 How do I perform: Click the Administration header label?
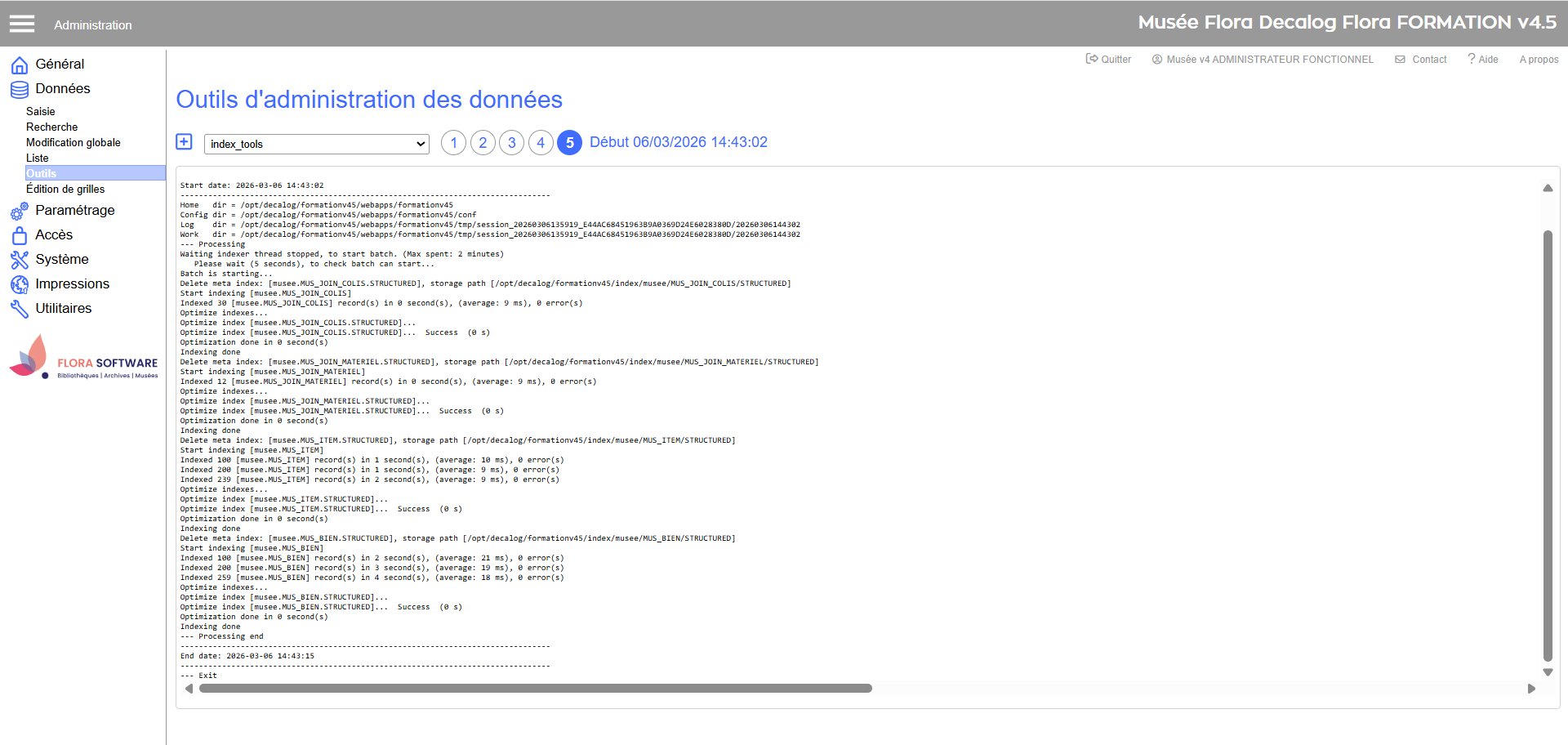(x=93, y=25)
